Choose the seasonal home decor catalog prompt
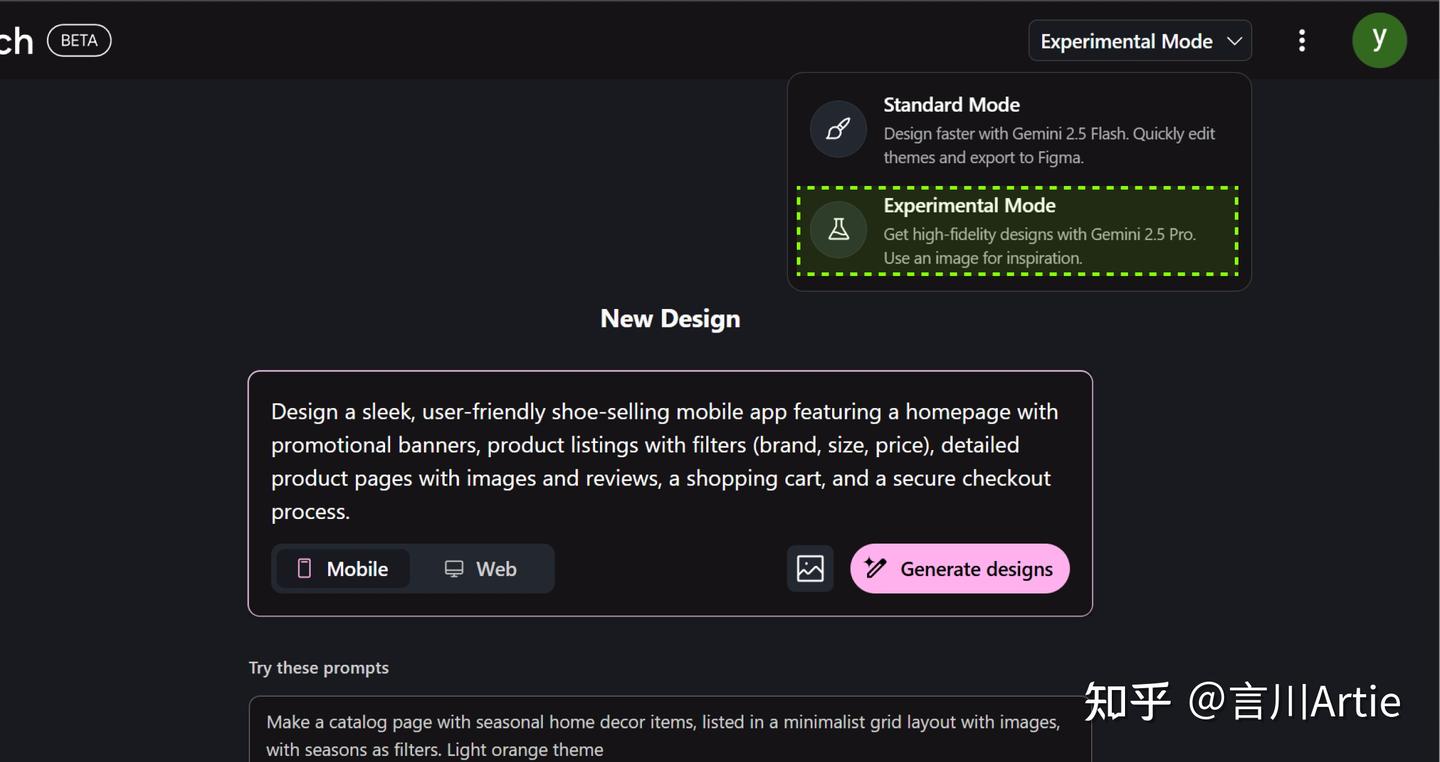The image size is (1440, 762). point(669,734)
